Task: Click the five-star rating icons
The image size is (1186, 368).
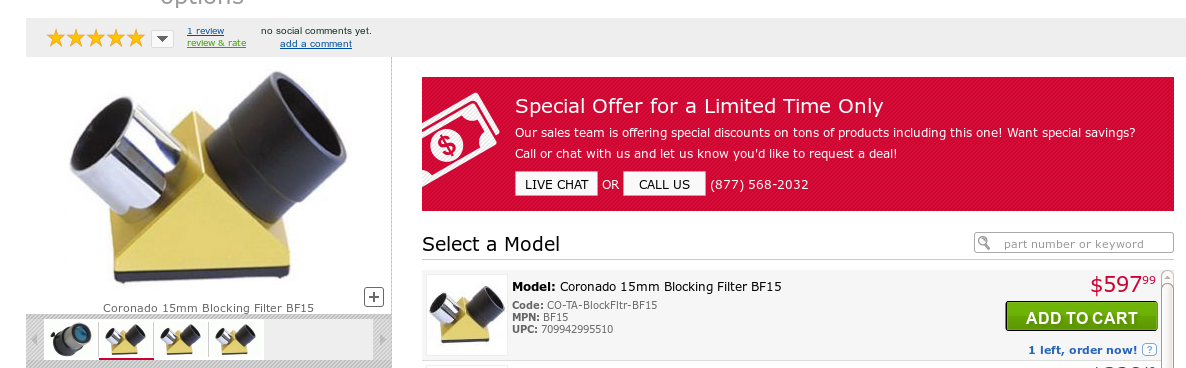Action: pos(95,38)
